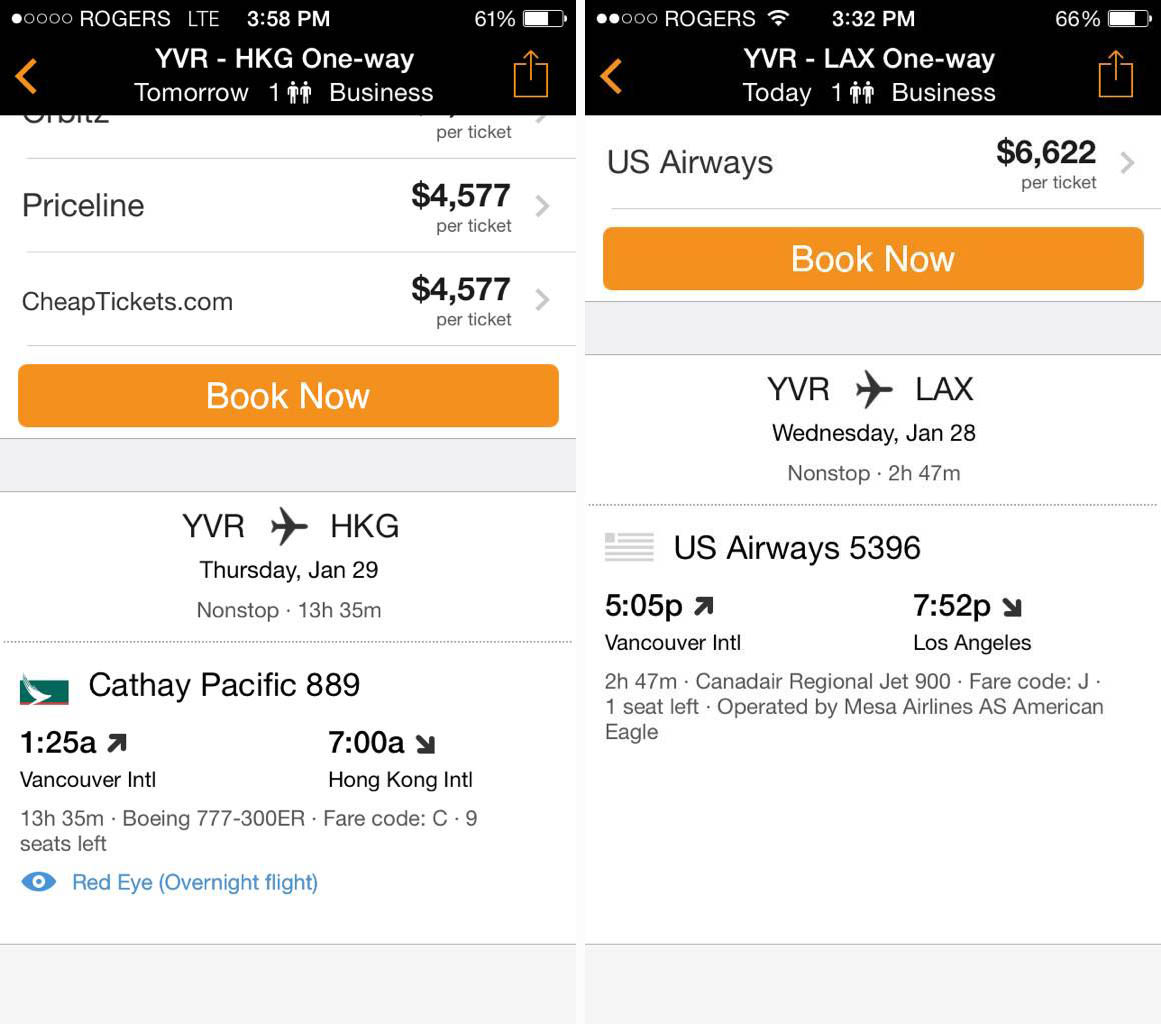Tap the US Airways 5396 flight title
This screenshot has height=1024, width=1161.
click(797, 548)
